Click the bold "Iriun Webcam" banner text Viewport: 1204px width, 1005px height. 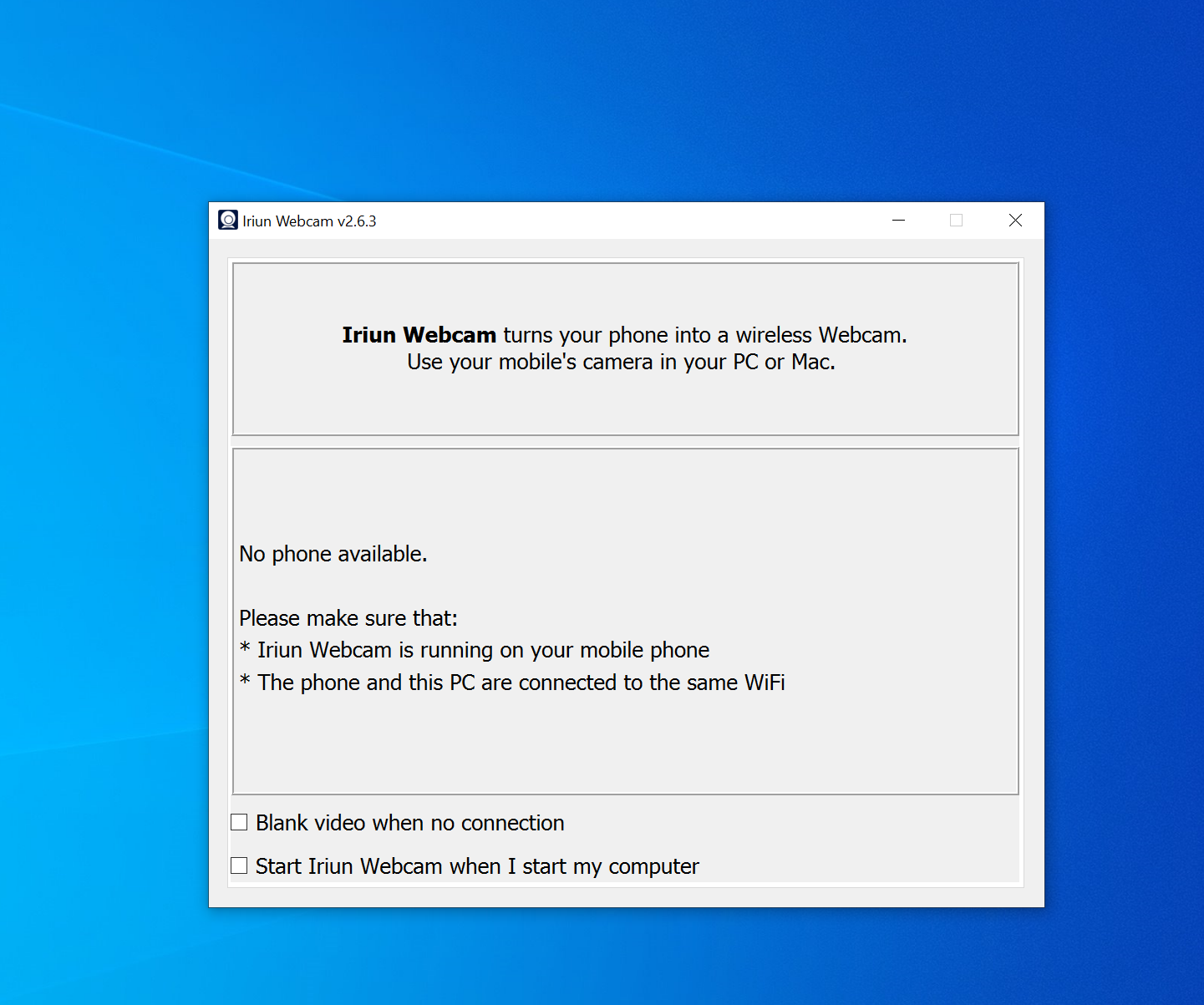coord(419,335)
